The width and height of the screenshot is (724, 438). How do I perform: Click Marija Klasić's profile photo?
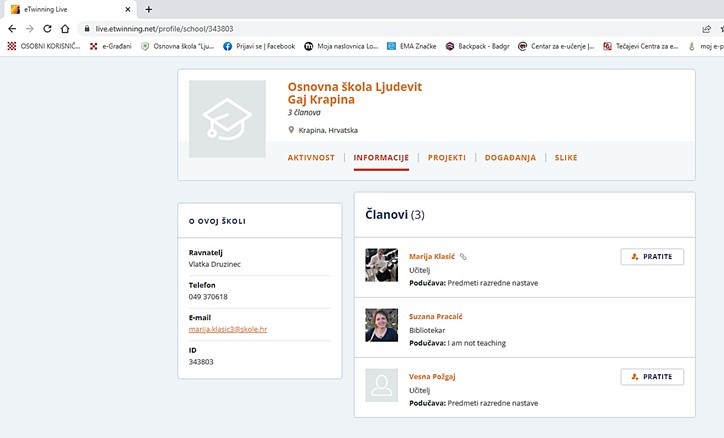381,265
